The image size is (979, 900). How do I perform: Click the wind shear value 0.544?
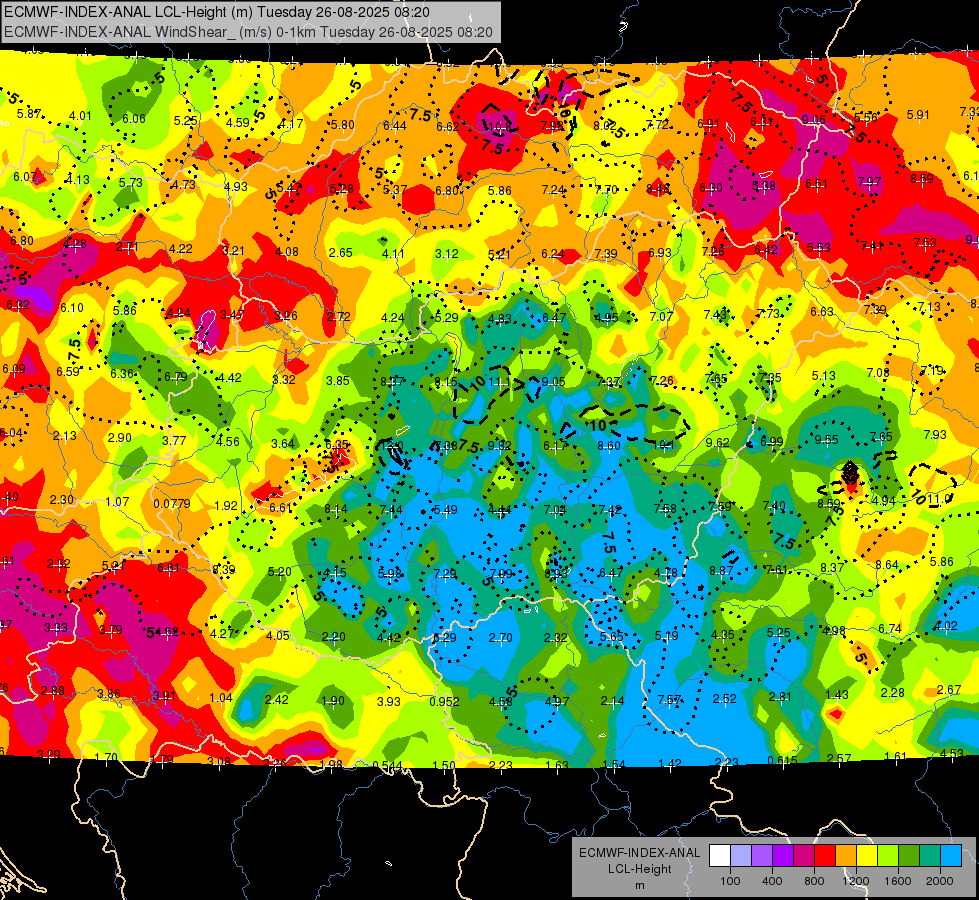point(387,765)
